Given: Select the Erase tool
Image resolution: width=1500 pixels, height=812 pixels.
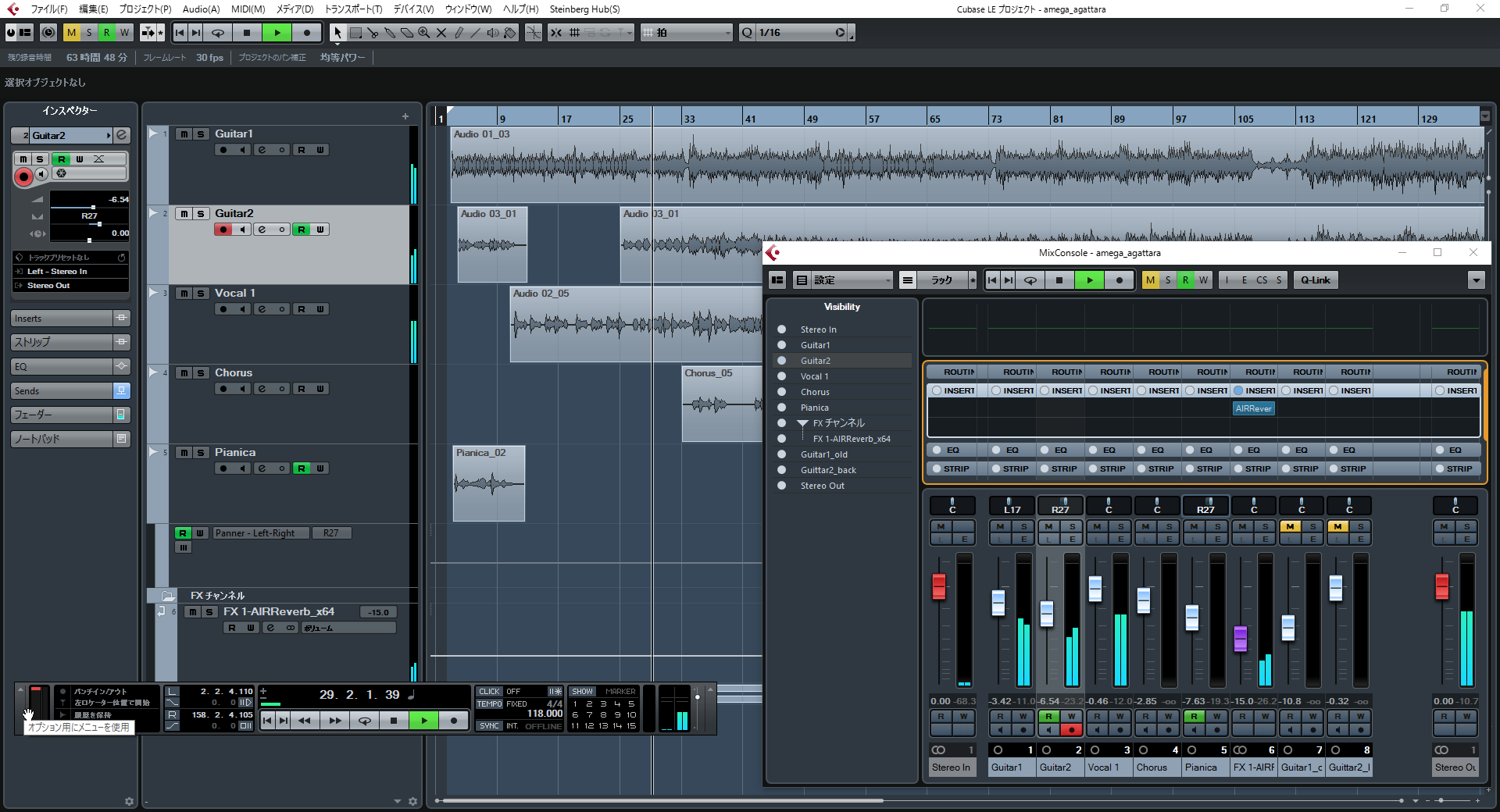Looking at the screenshot, I should pyautogui.click(x=407, y=33).
